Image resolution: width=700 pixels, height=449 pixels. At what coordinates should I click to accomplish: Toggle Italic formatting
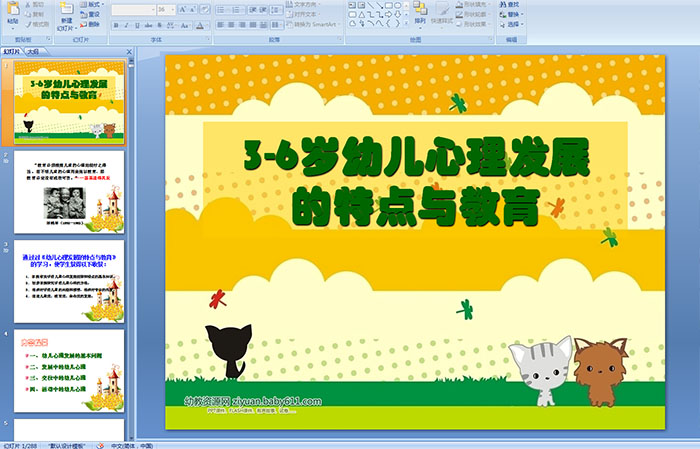(x=127, y=25)
